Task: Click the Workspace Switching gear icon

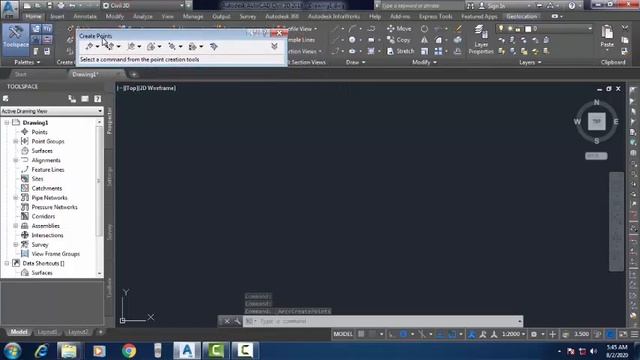Action: point(534,334)
